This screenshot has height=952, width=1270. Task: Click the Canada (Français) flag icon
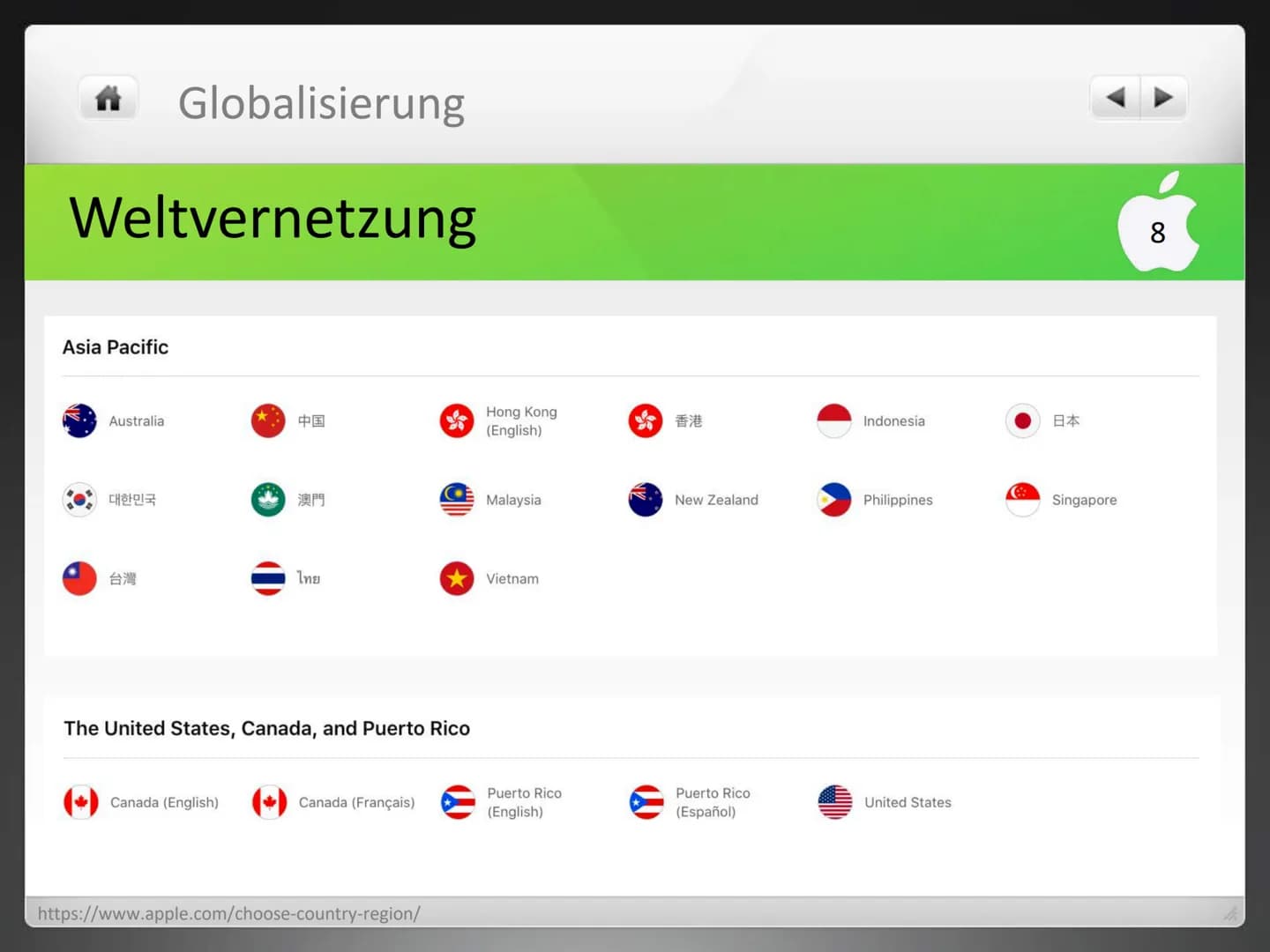pos(270,802)
